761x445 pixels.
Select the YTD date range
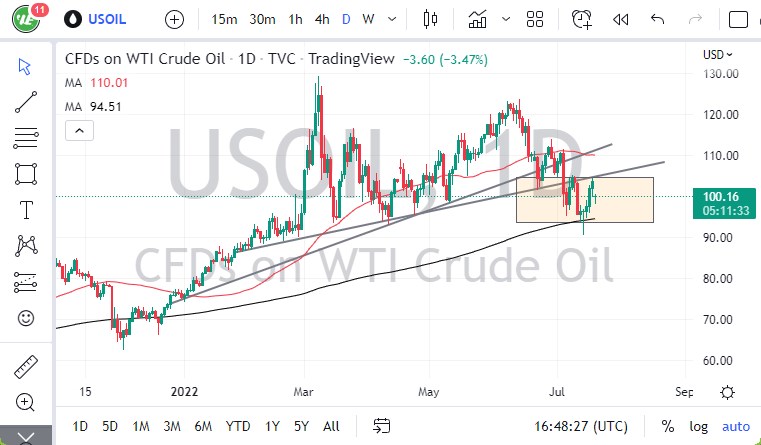click(238, 425)
